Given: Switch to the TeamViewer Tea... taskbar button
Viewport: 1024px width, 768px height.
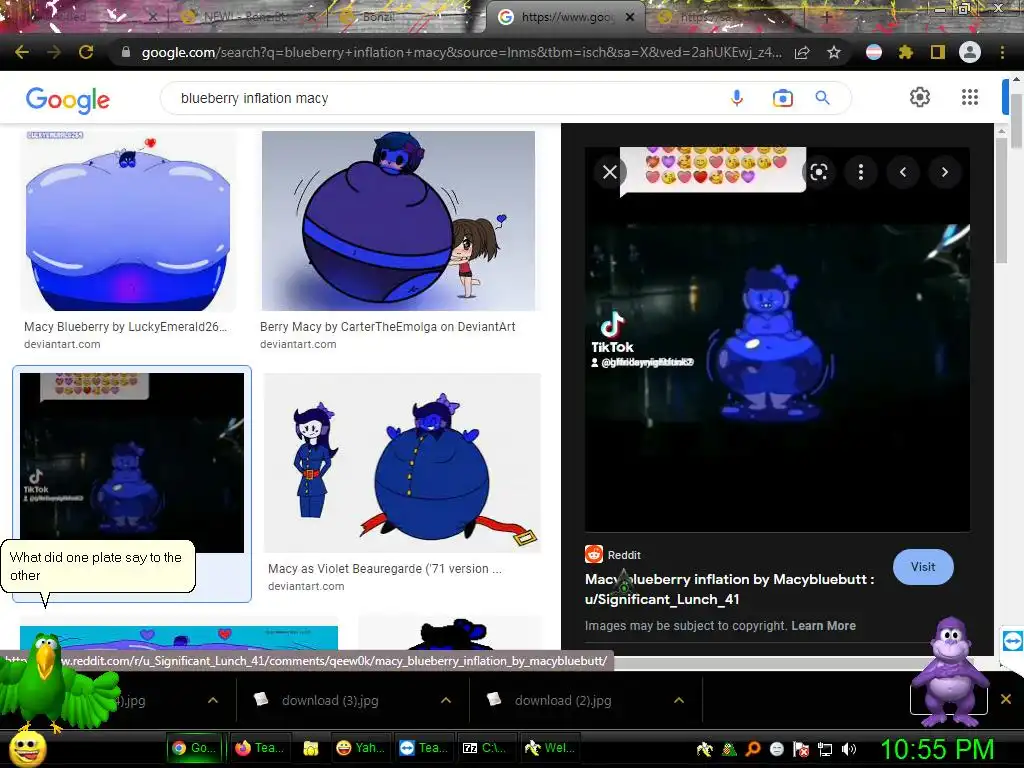Looking at the screenshot, I should click(424, 748).
